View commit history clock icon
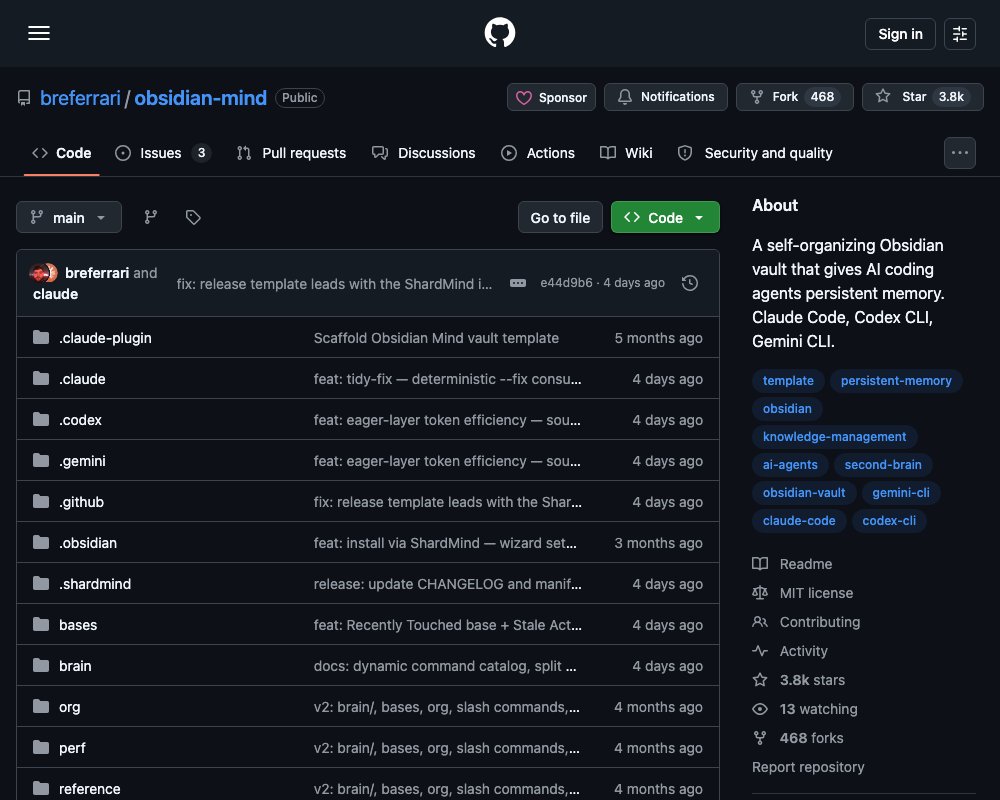 tap(690, 283)
